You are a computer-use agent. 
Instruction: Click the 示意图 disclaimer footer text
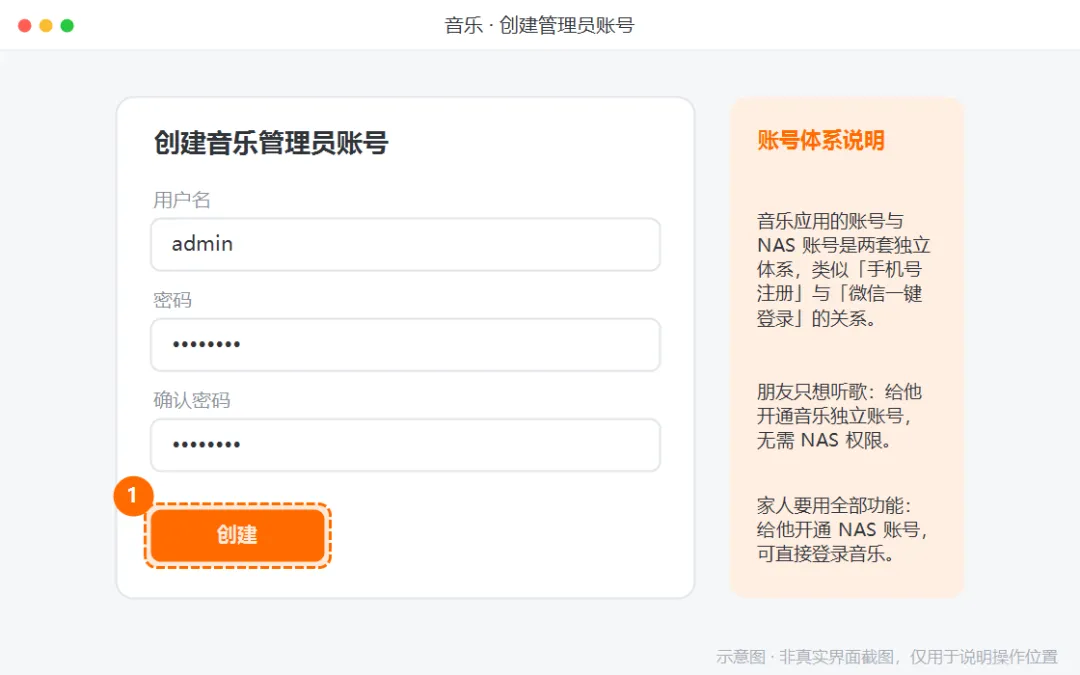pyautogui.click(x=886, y=656)
